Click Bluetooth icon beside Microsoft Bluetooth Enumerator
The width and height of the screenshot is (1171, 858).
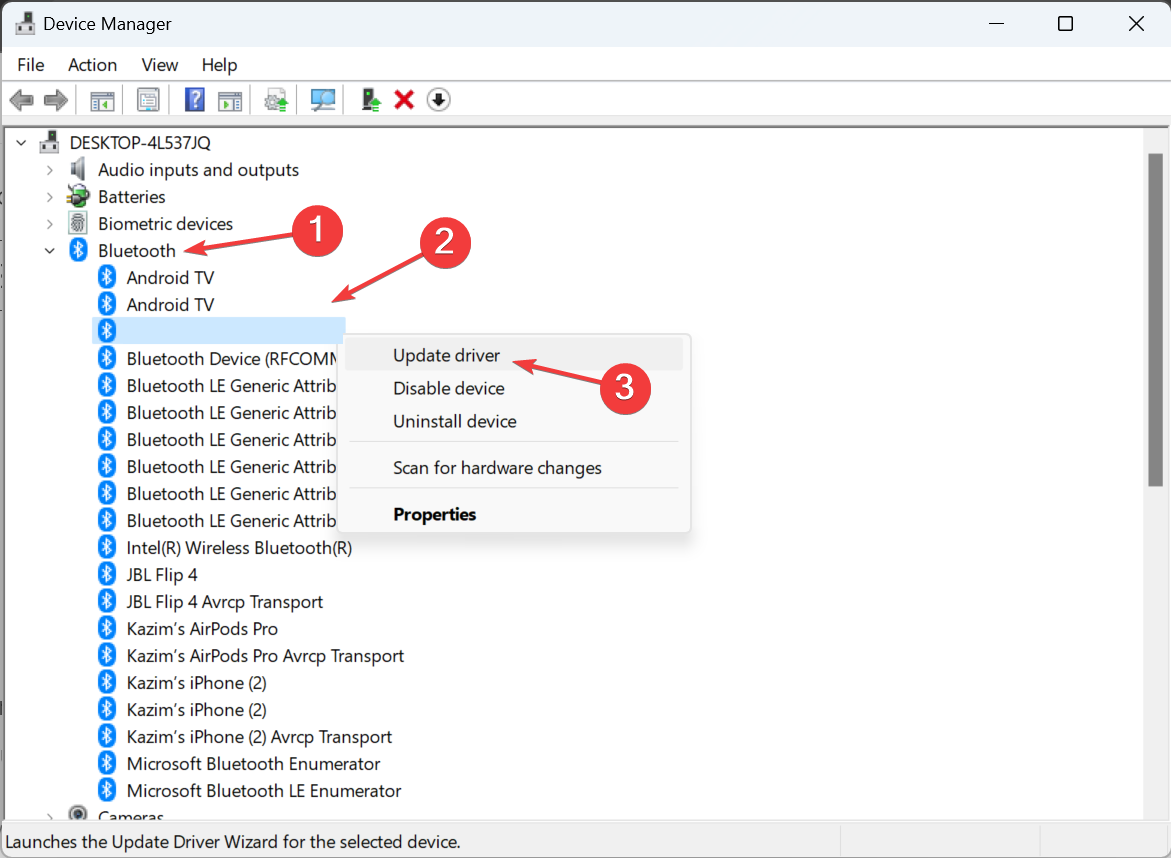pyautogui.click(x=107, y=763)
